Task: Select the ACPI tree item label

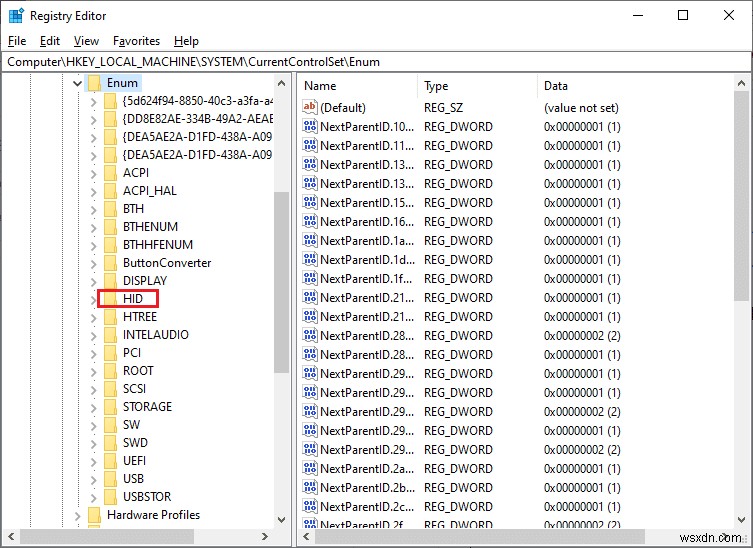Action: [136, 173]
